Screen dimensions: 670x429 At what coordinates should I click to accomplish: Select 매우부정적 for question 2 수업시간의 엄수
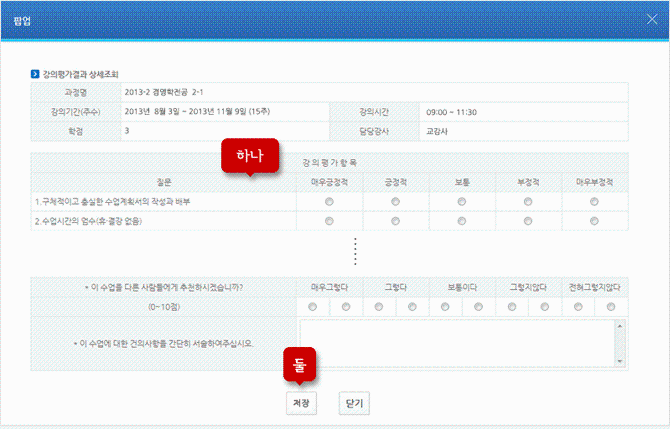pos(595,220)
